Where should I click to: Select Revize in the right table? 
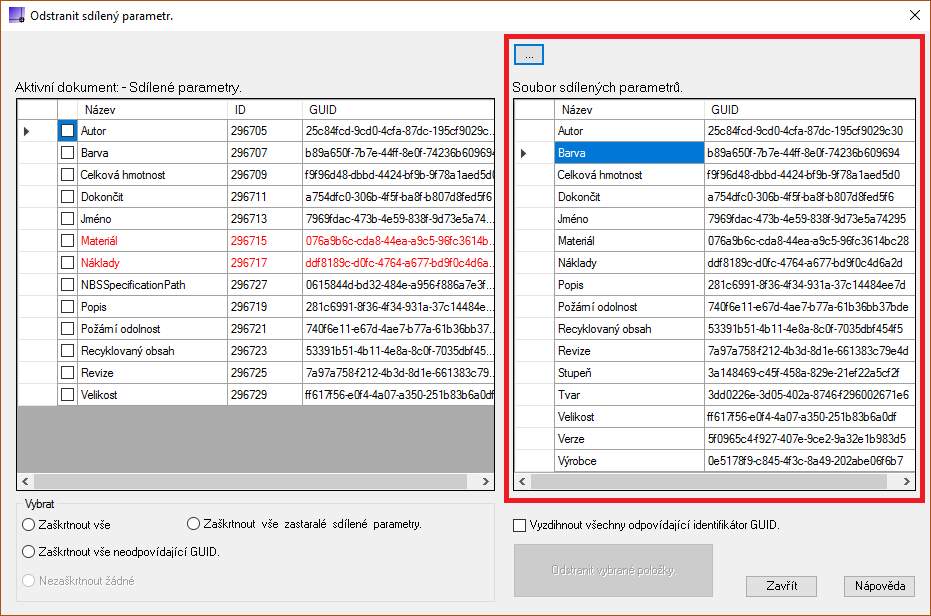(x=714, y=350)
